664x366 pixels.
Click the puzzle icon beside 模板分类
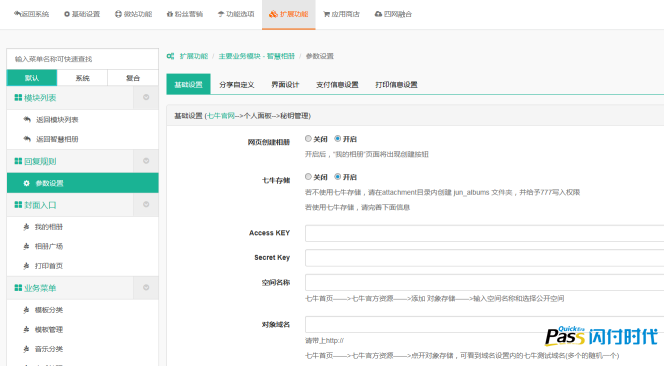click(26, 310)
